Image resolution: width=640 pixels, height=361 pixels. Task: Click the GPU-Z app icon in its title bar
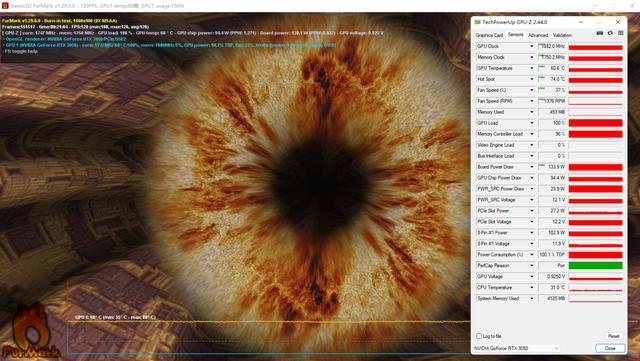pyautogui.click(x=477, y=22)
